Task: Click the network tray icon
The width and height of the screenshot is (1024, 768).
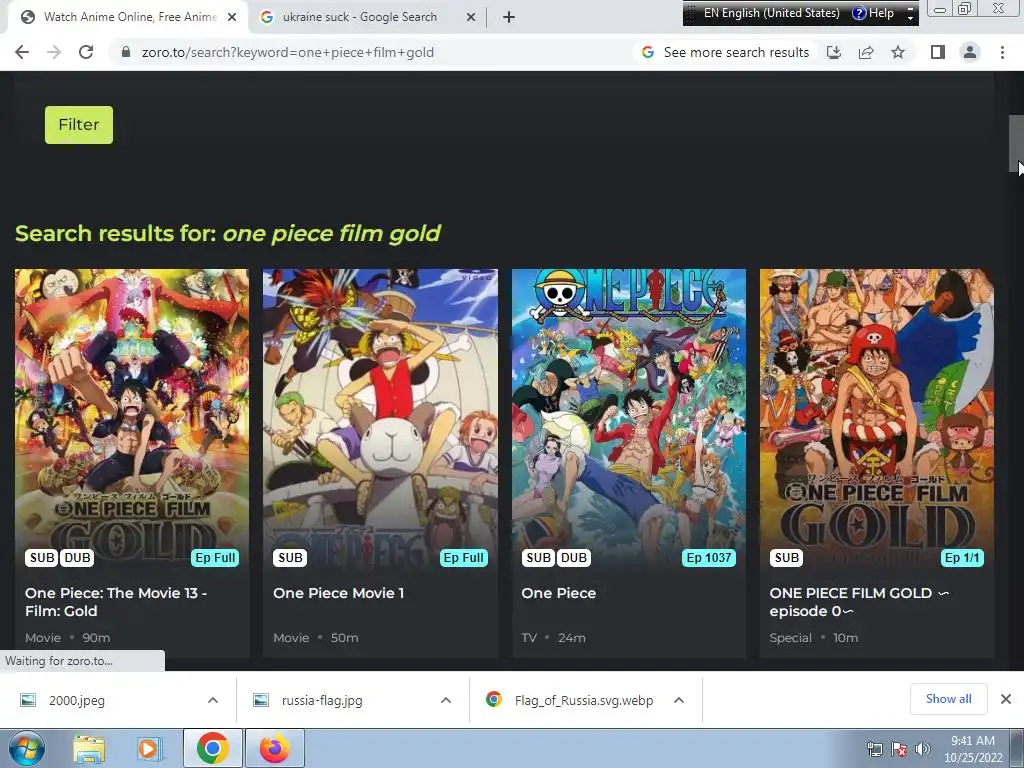Action: (874, 748)
